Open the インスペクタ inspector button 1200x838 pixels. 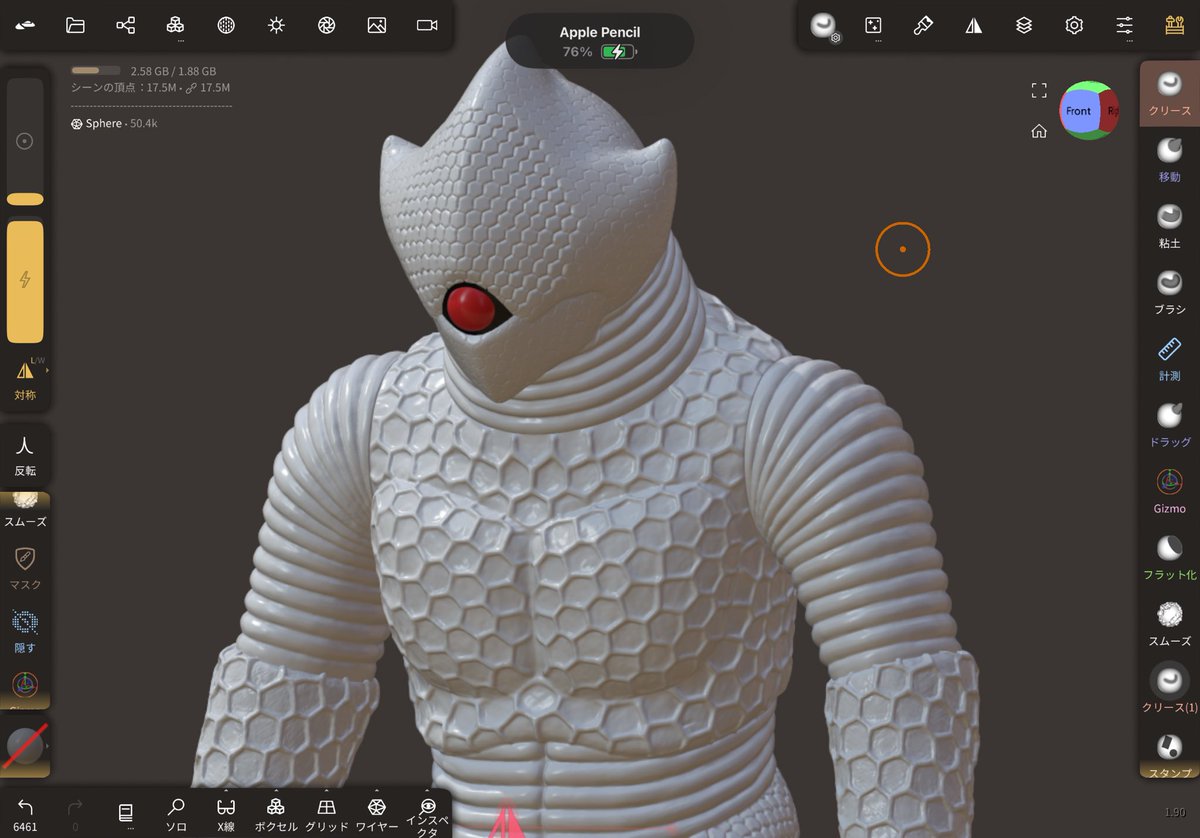(x=427, y=818)
